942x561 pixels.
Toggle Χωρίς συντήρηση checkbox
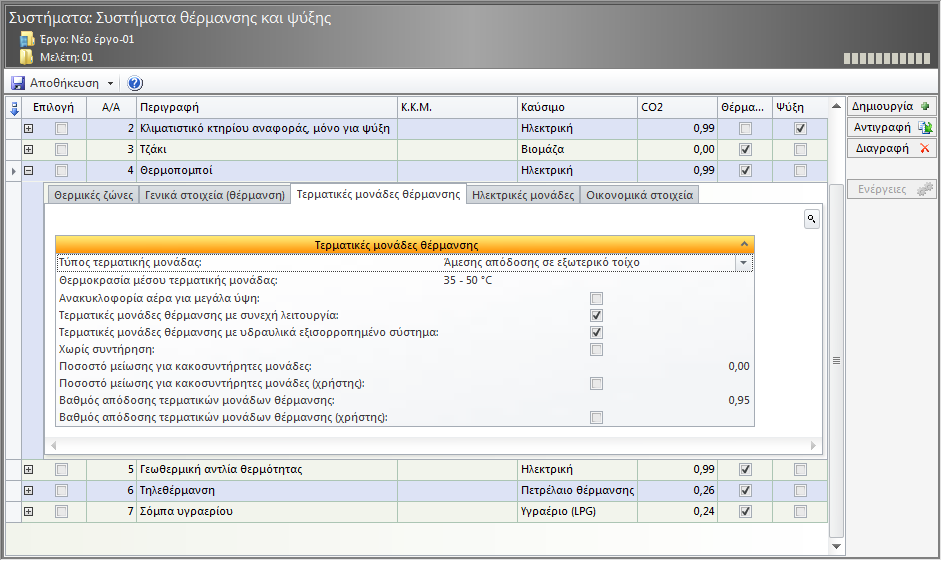(x=597, y=350)
